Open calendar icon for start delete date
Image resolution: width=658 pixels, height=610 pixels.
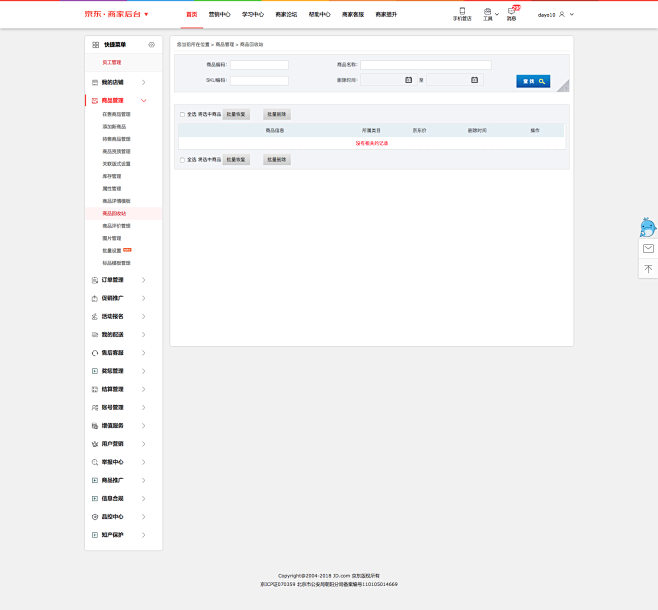[408, 80]
